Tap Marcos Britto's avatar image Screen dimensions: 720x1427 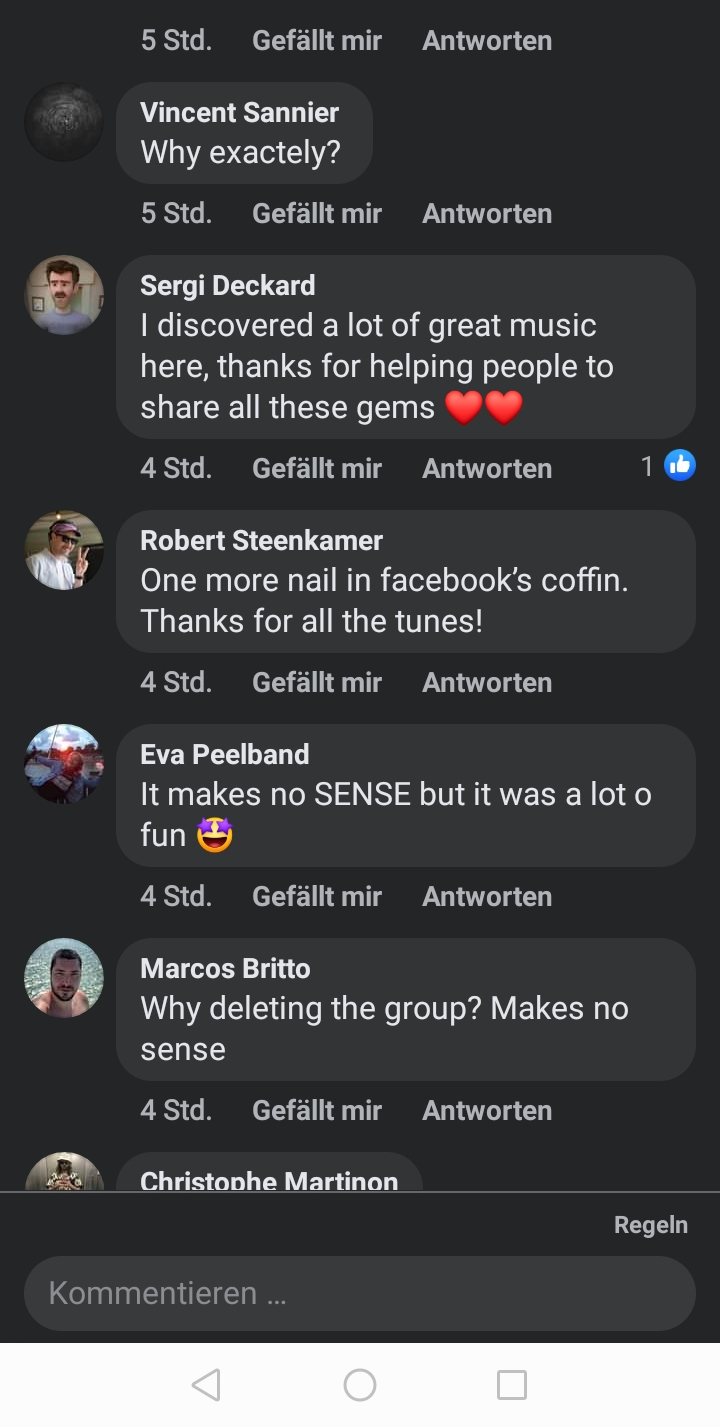64,978
